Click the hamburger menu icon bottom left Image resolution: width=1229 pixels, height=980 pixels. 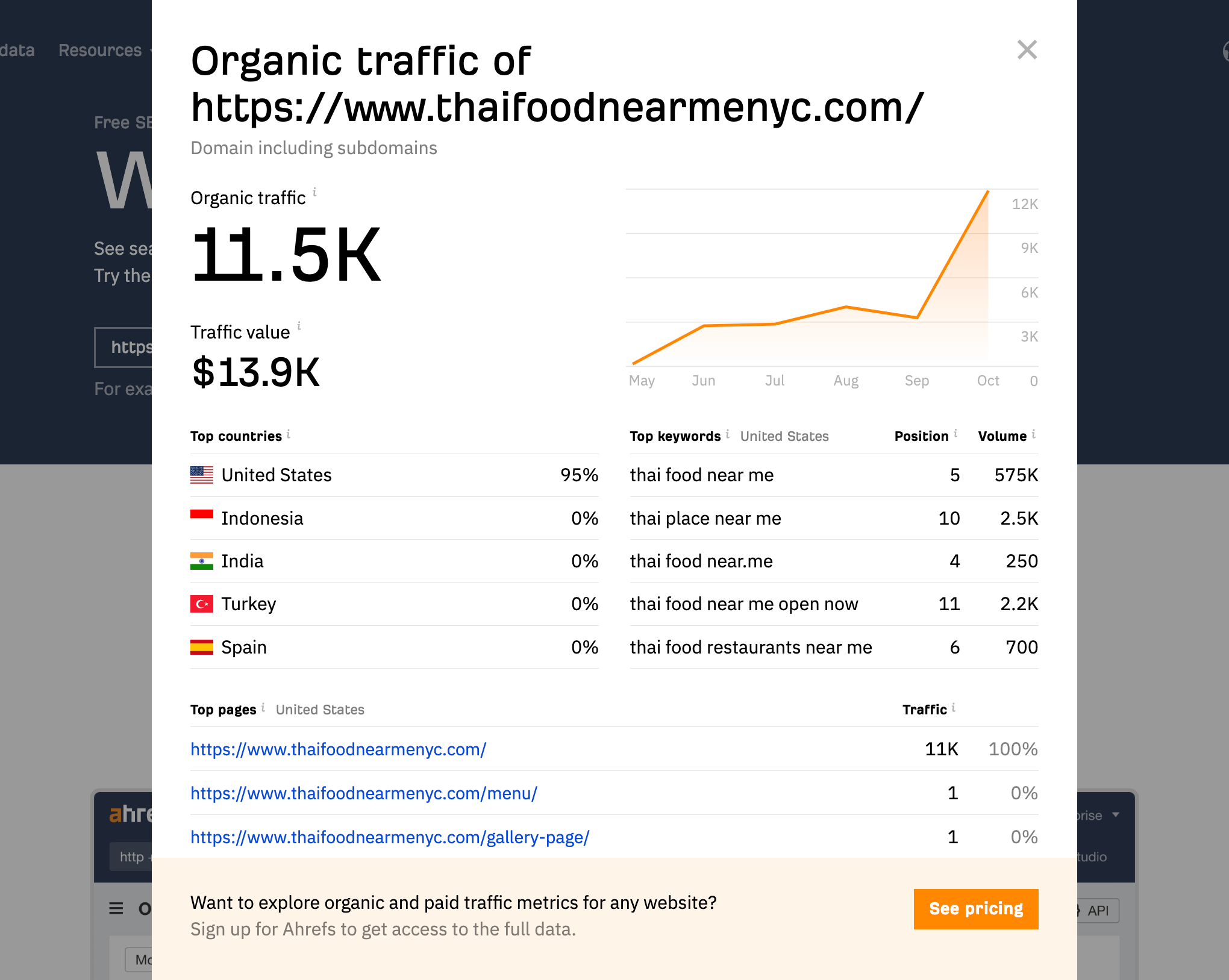tap(116, 908)
